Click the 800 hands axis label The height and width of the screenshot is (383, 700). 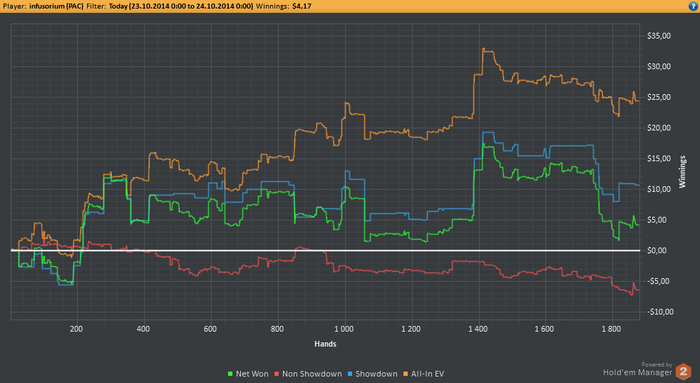click(x=277, y=329)
